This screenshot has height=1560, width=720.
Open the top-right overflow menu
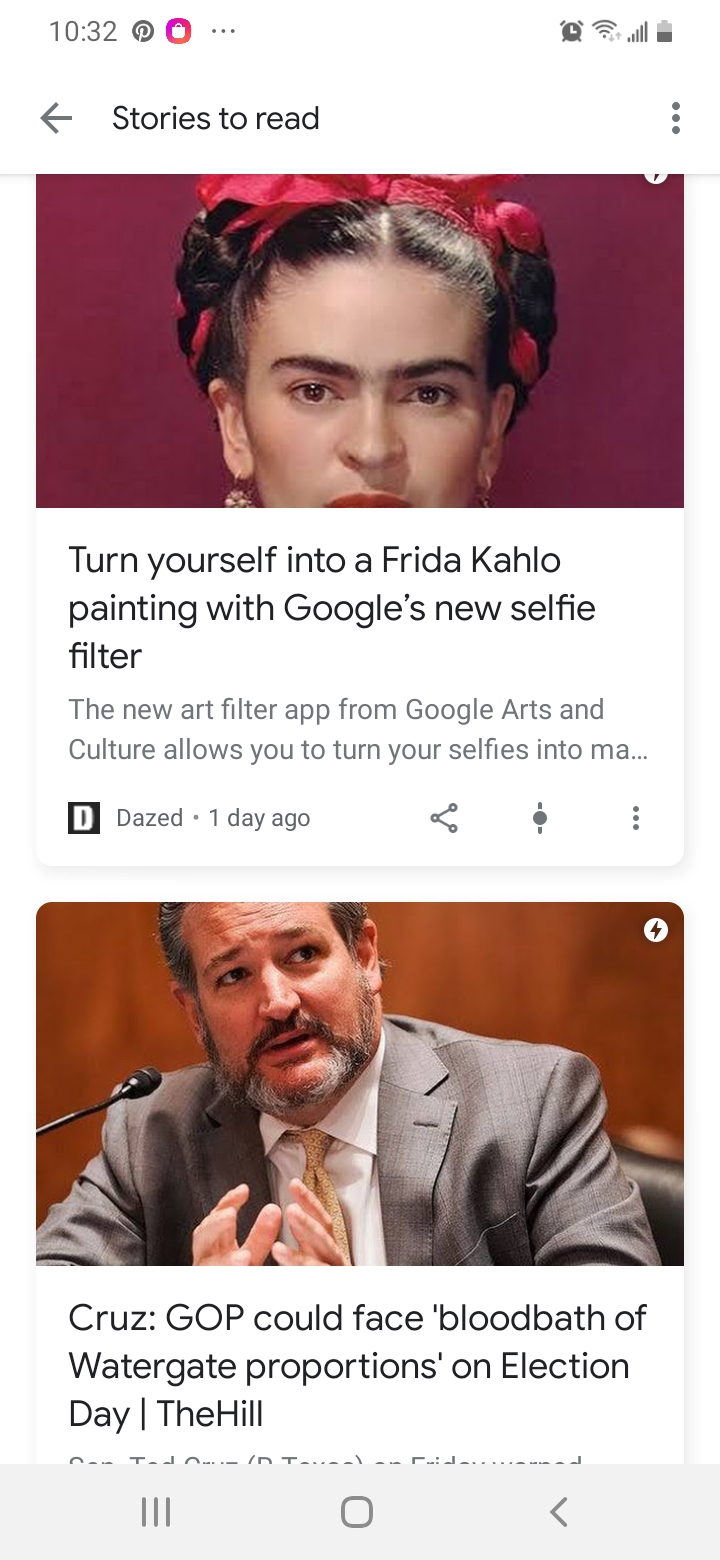[x=676, y=119]
